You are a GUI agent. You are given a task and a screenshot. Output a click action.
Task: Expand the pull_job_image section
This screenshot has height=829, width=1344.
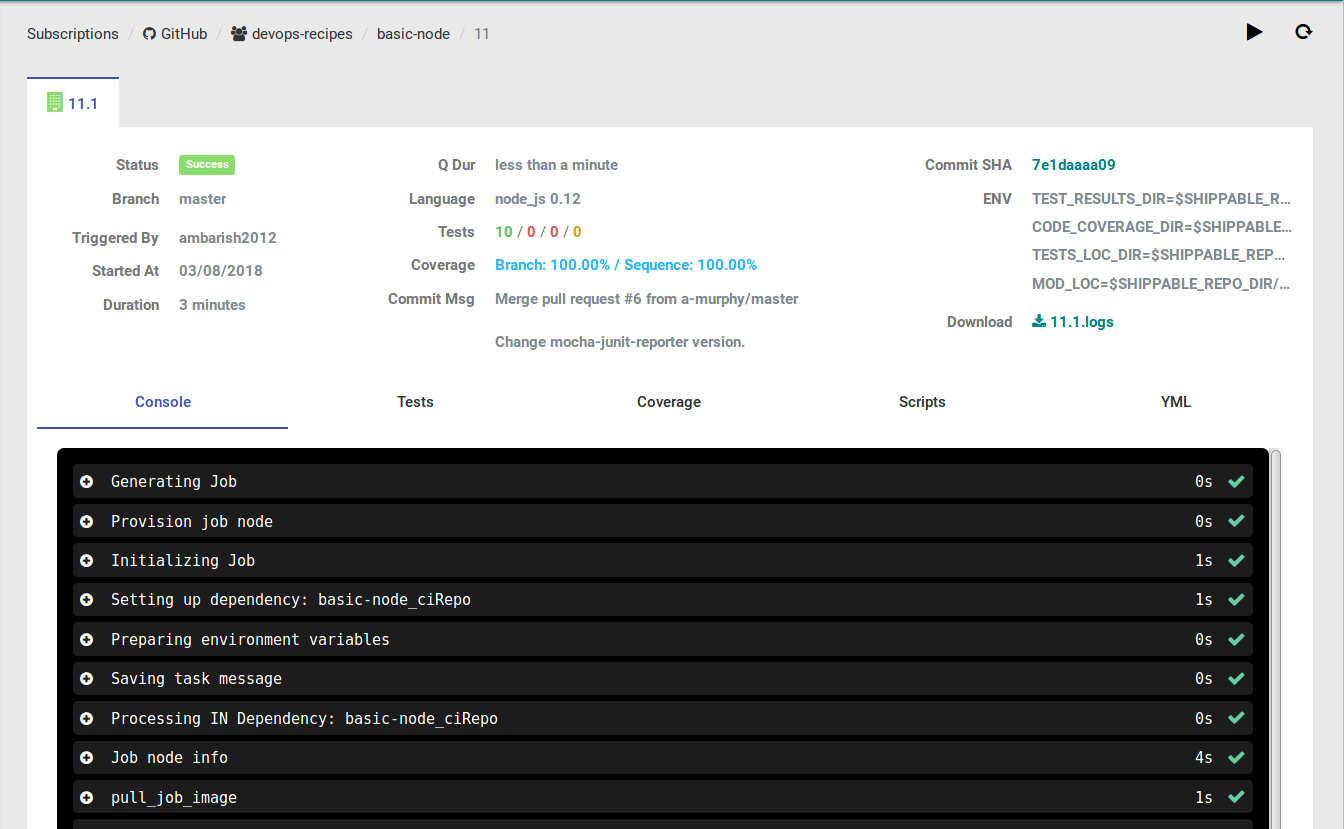click(x=87, y=798)
